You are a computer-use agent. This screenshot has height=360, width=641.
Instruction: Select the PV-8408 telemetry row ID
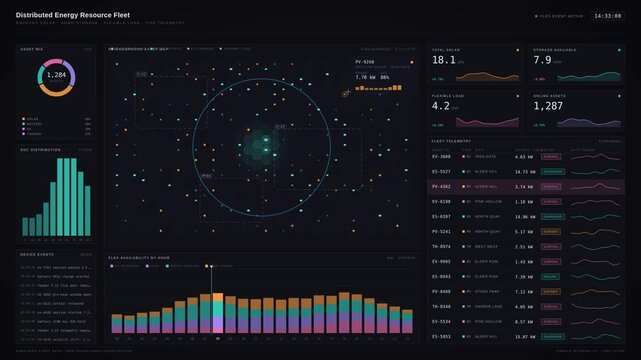click(441, 292)
